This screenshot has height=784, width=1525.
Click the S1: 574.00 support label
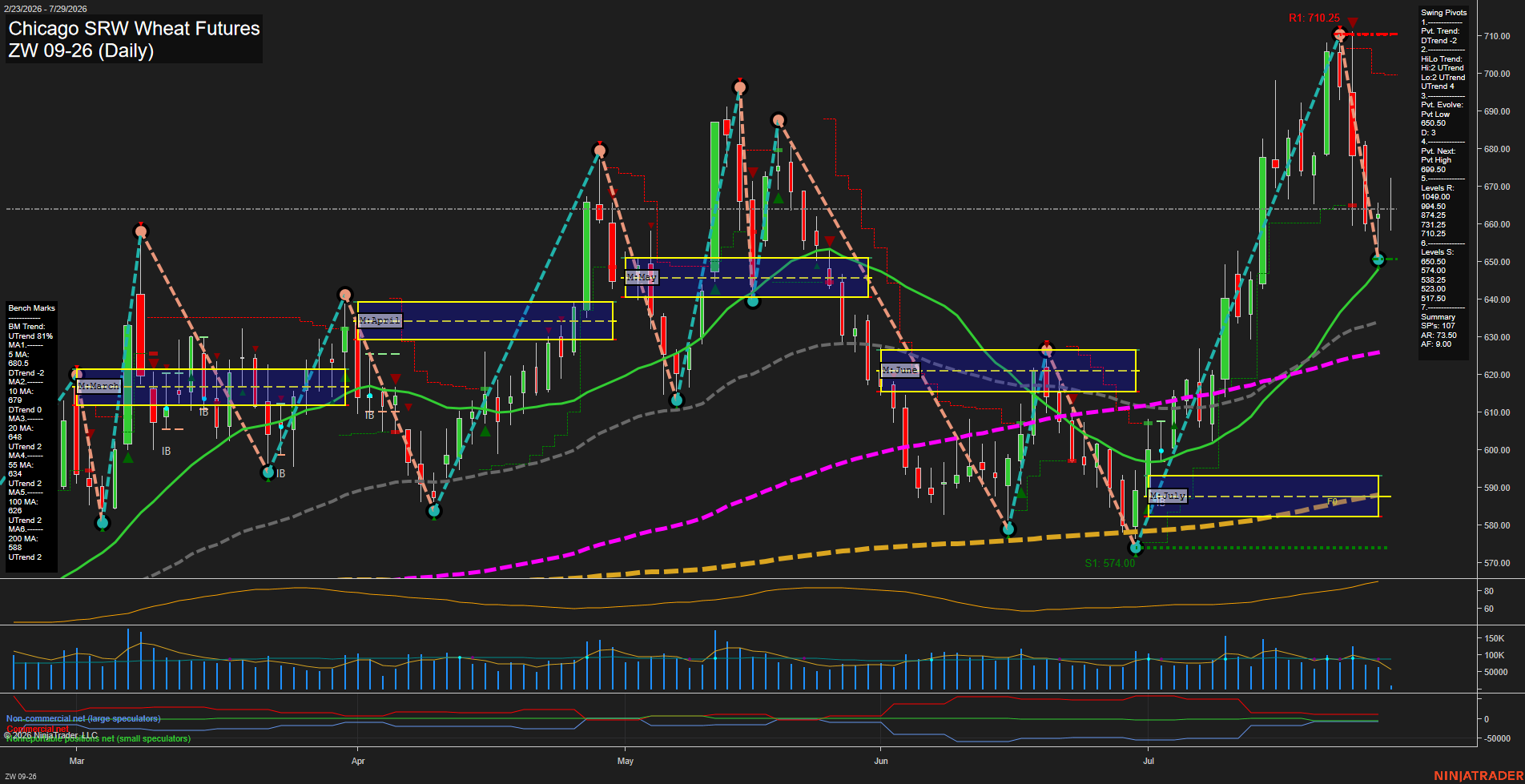tap(1110, 563)
